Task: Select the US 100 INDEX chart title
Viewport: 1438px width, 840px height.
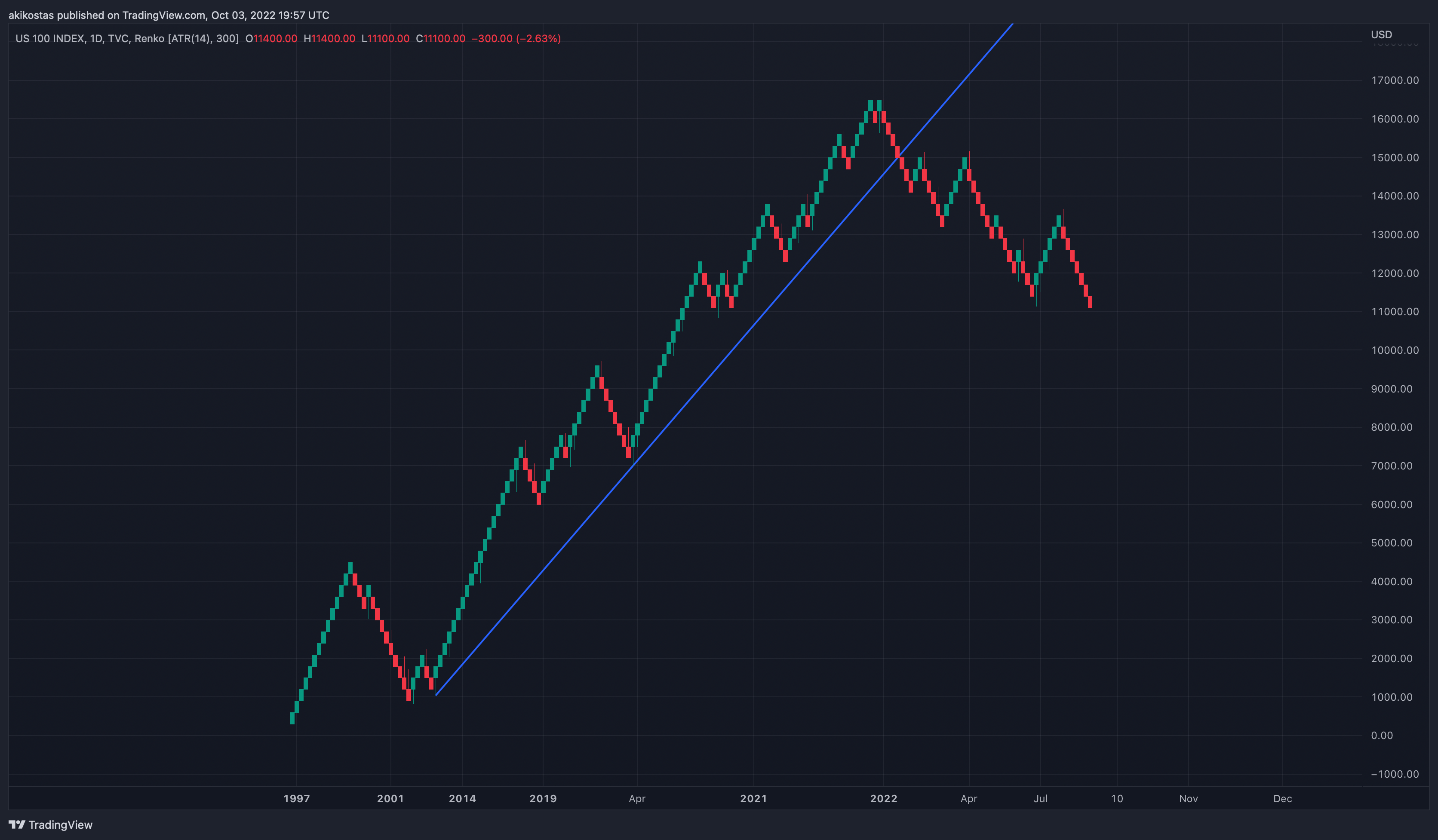Action: pyautogui.click(x=50, y=39)
